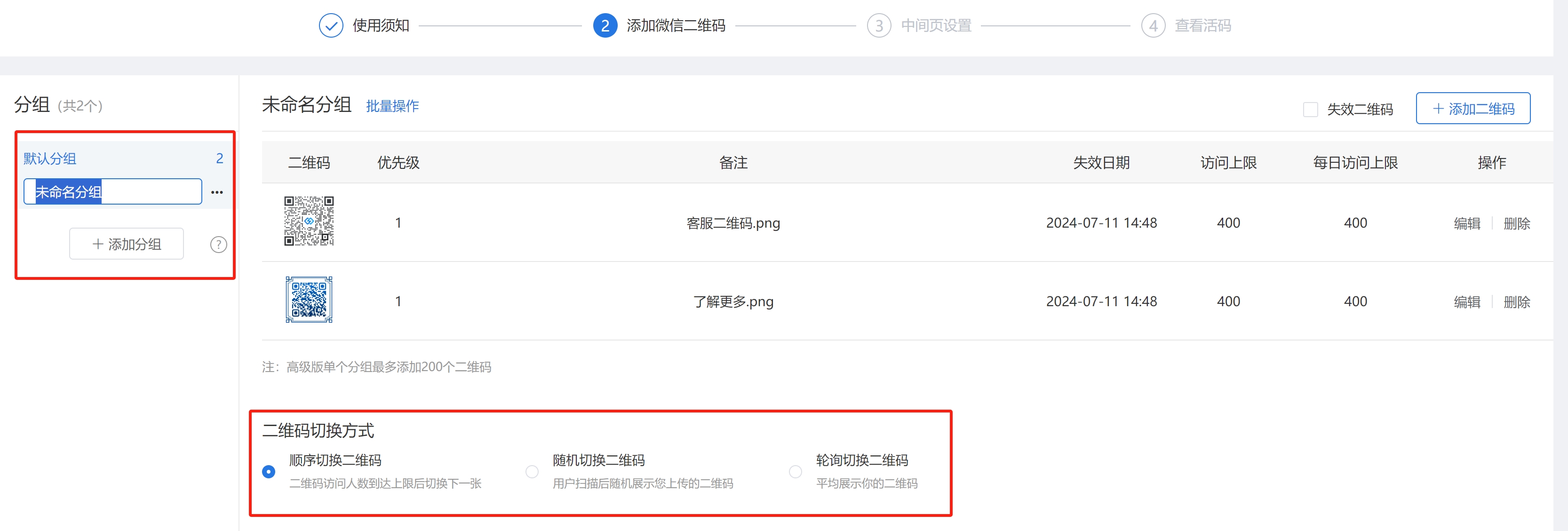Select the 轮询切换二维码 radio option
1568x531 pixels.
[x=796, y=471]
